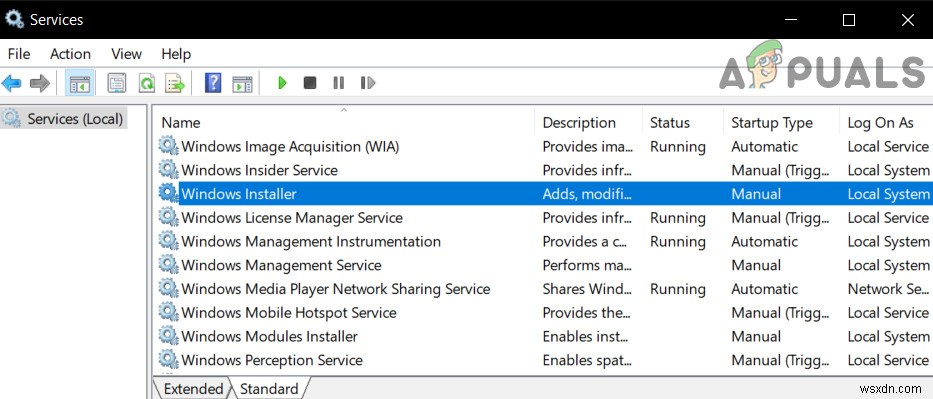The image size is (933, 399).
Task: Switch to the Standard tab
Action: [x=269, y=389]
